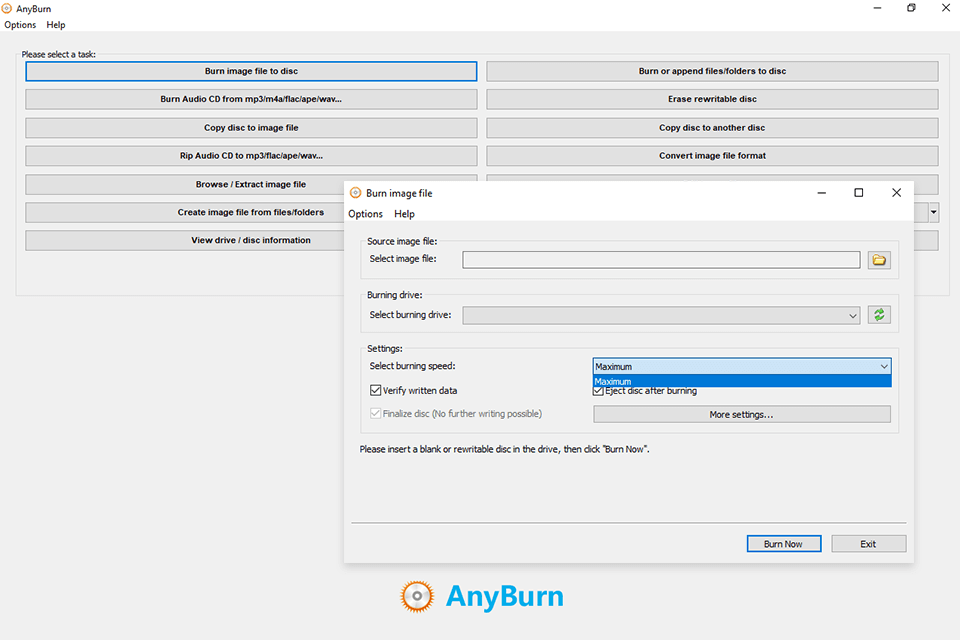
Task: Click into the Select image file field
Action: (x=660, y=260)
